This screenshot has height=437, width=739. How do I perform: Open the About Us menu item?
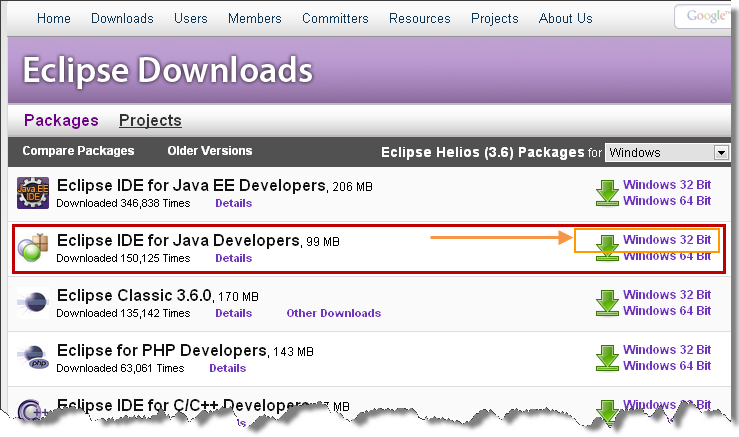point(566,18)
